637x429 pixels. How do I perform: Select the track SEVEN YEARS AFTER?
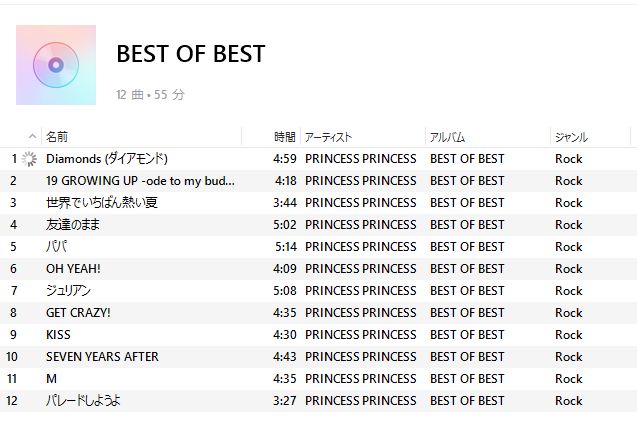point(102,357)
